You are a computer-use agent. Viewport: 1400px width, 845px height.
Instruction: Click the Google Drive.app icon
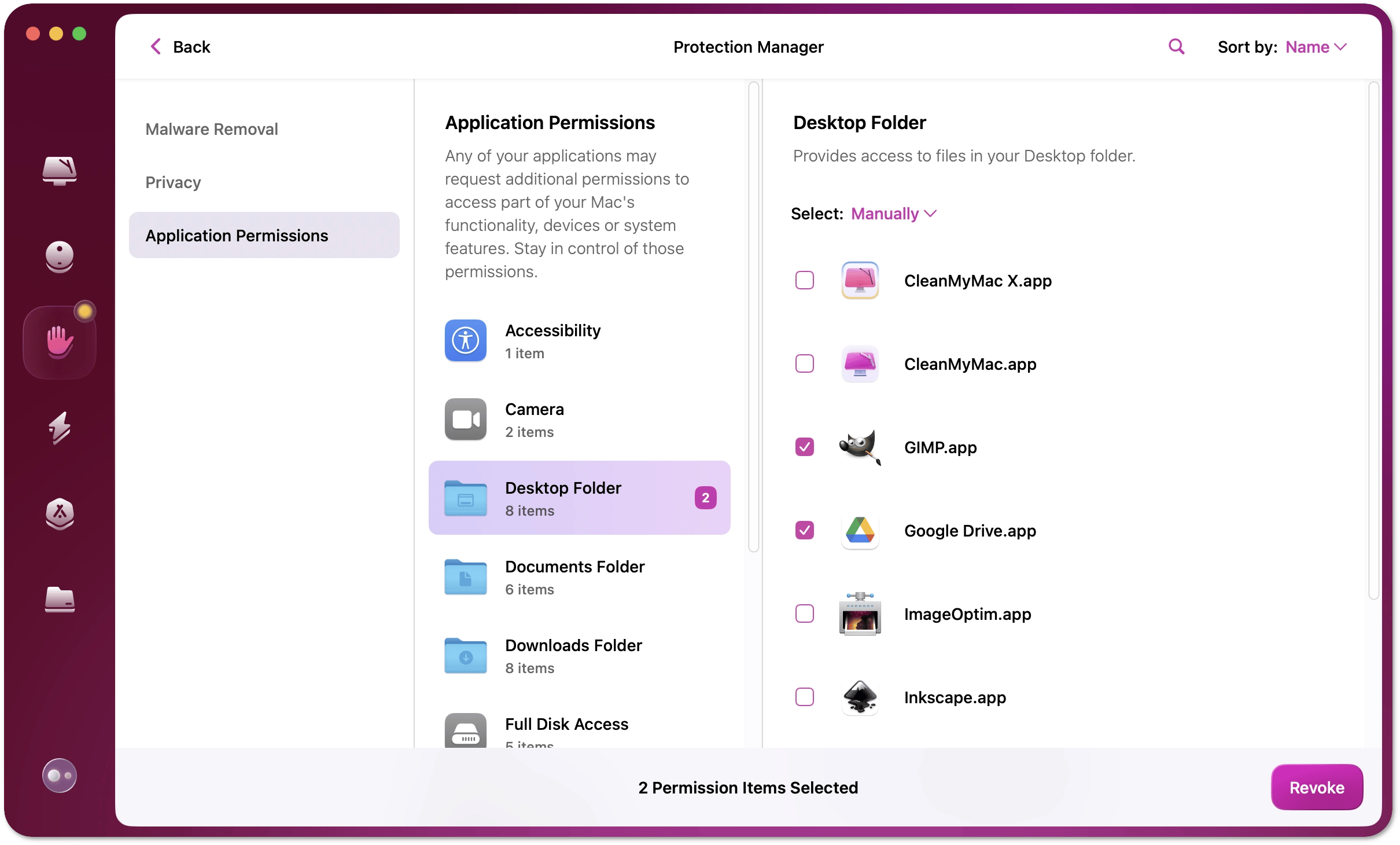[x=860, y=531]
